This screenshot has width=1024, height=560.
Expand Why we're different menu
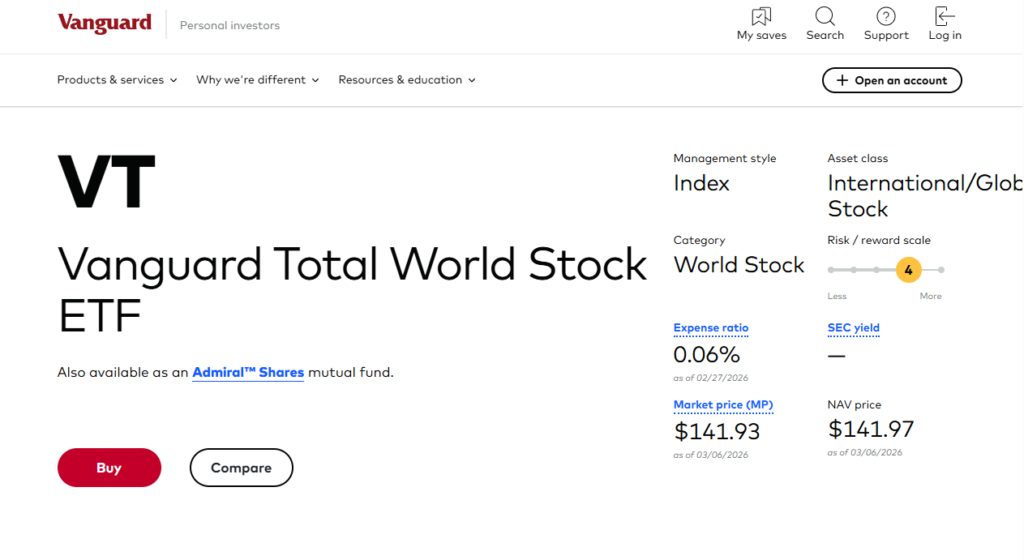pos(257,80)
